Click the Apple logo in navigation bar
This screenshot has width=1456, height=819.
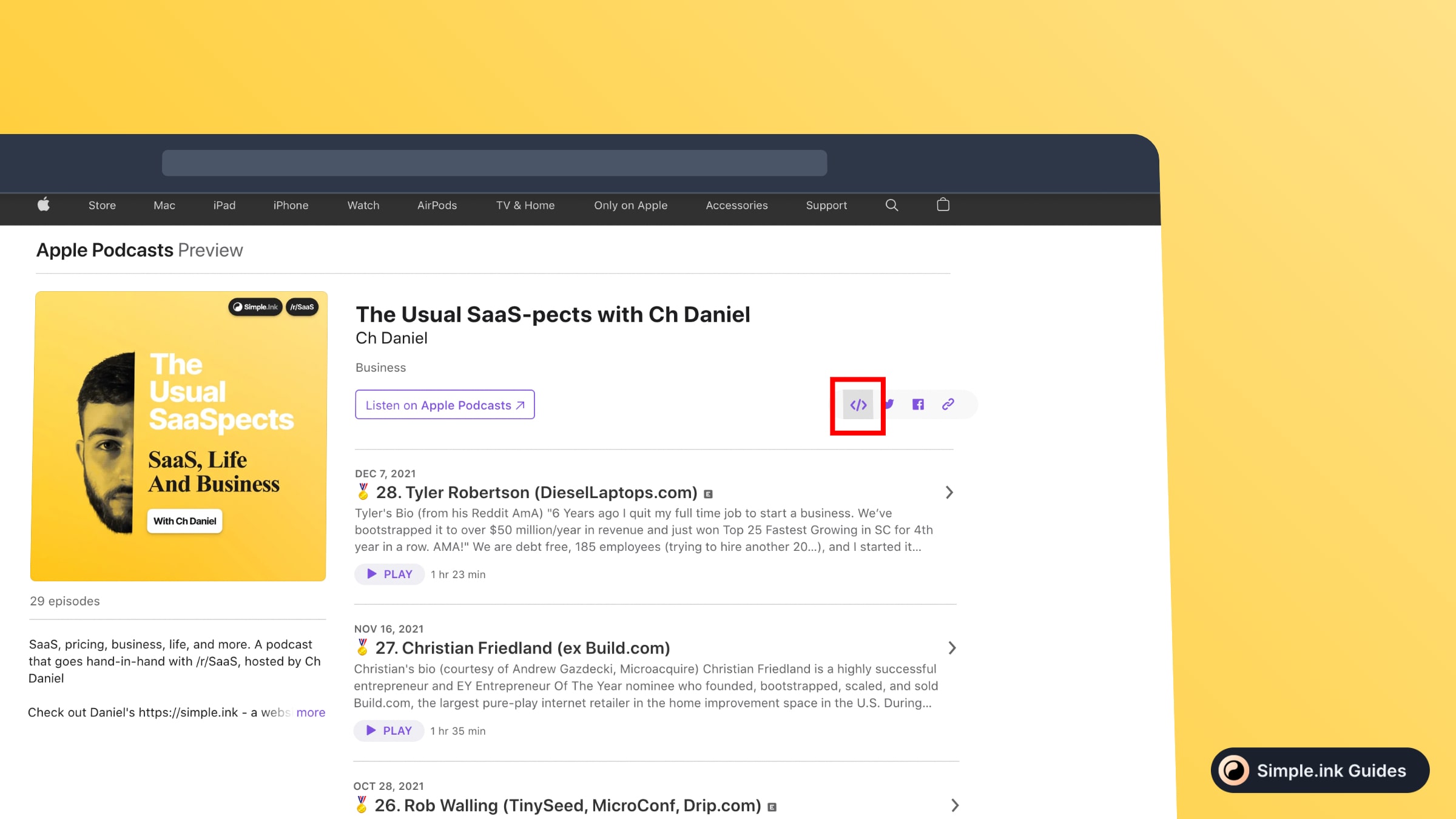pyautogui.click(x=43, y=204)
